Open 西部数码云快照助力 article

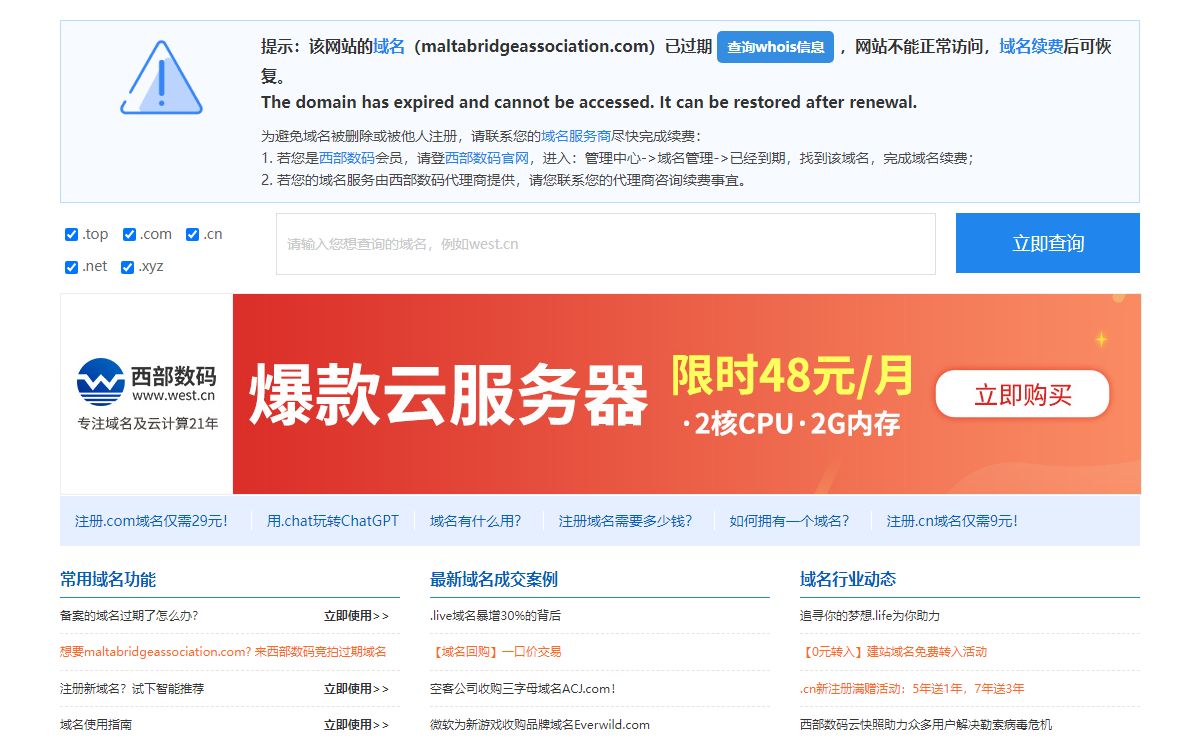(x=926, y=724)
